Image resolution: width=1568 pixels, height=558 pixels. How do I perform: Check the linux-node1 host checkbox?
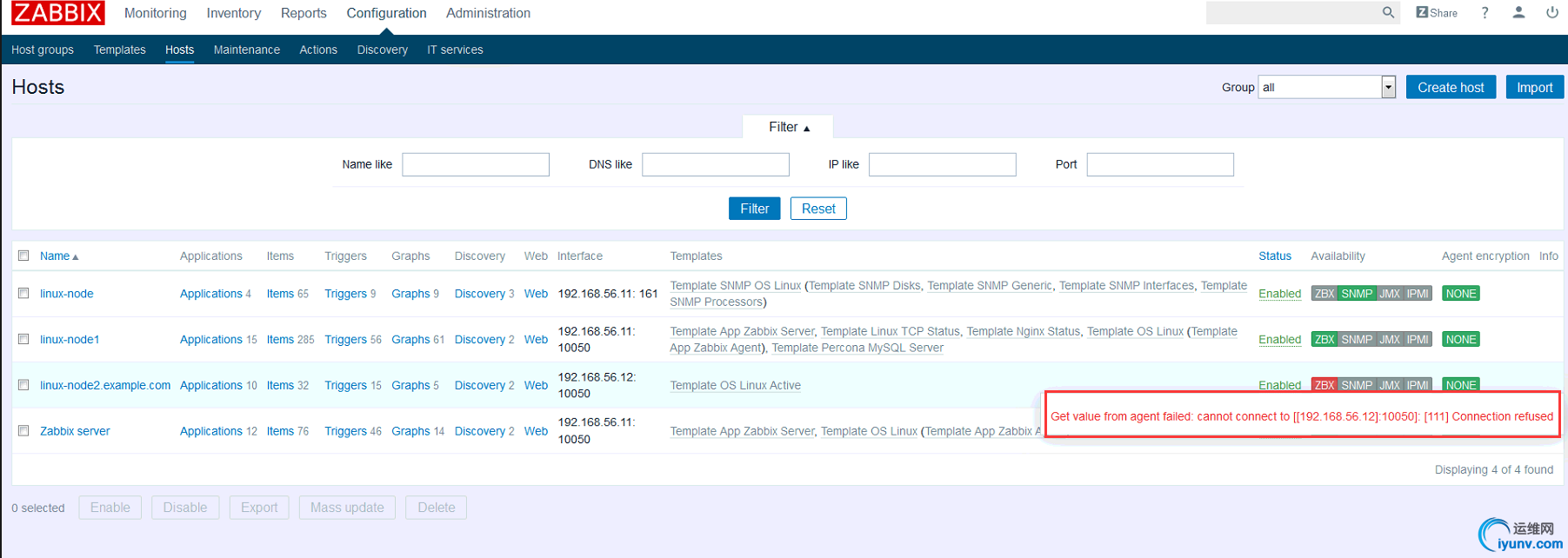(23, 339)
